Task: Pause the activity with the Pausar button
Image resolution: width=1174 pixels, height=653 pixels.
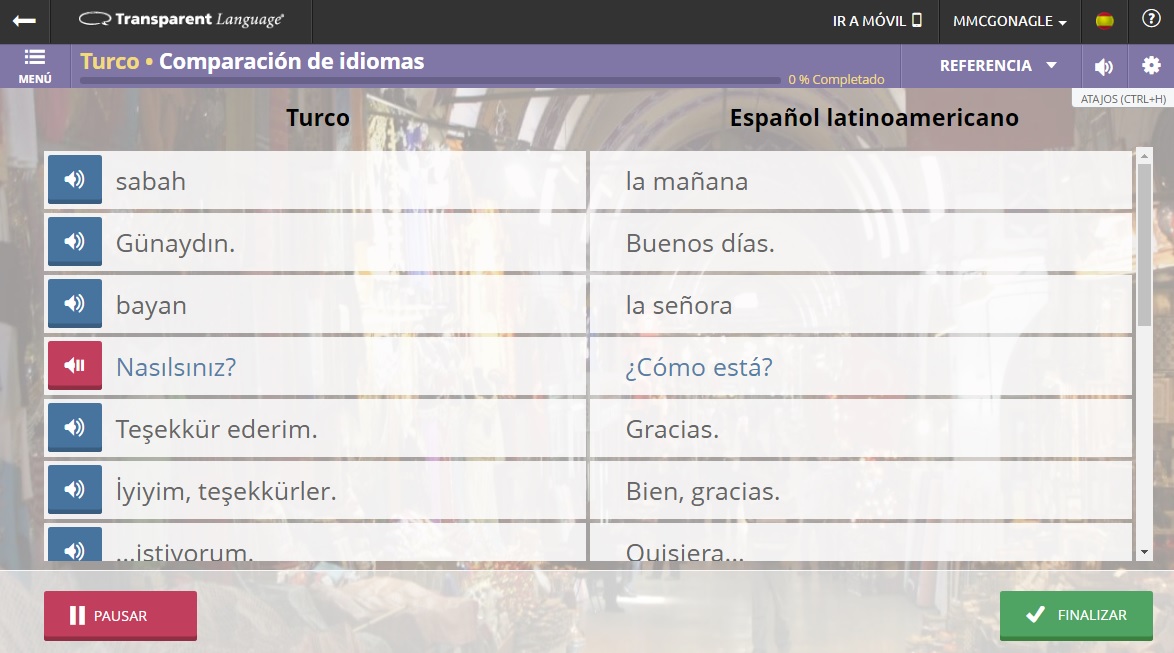Action: coord(120,615)
